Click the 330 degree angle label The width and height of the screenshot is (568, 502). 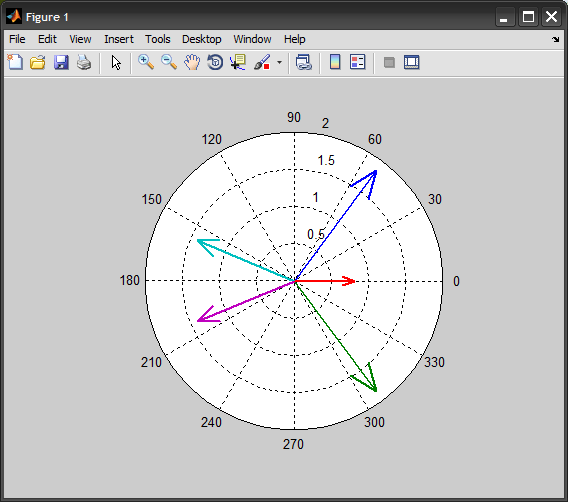434,362
